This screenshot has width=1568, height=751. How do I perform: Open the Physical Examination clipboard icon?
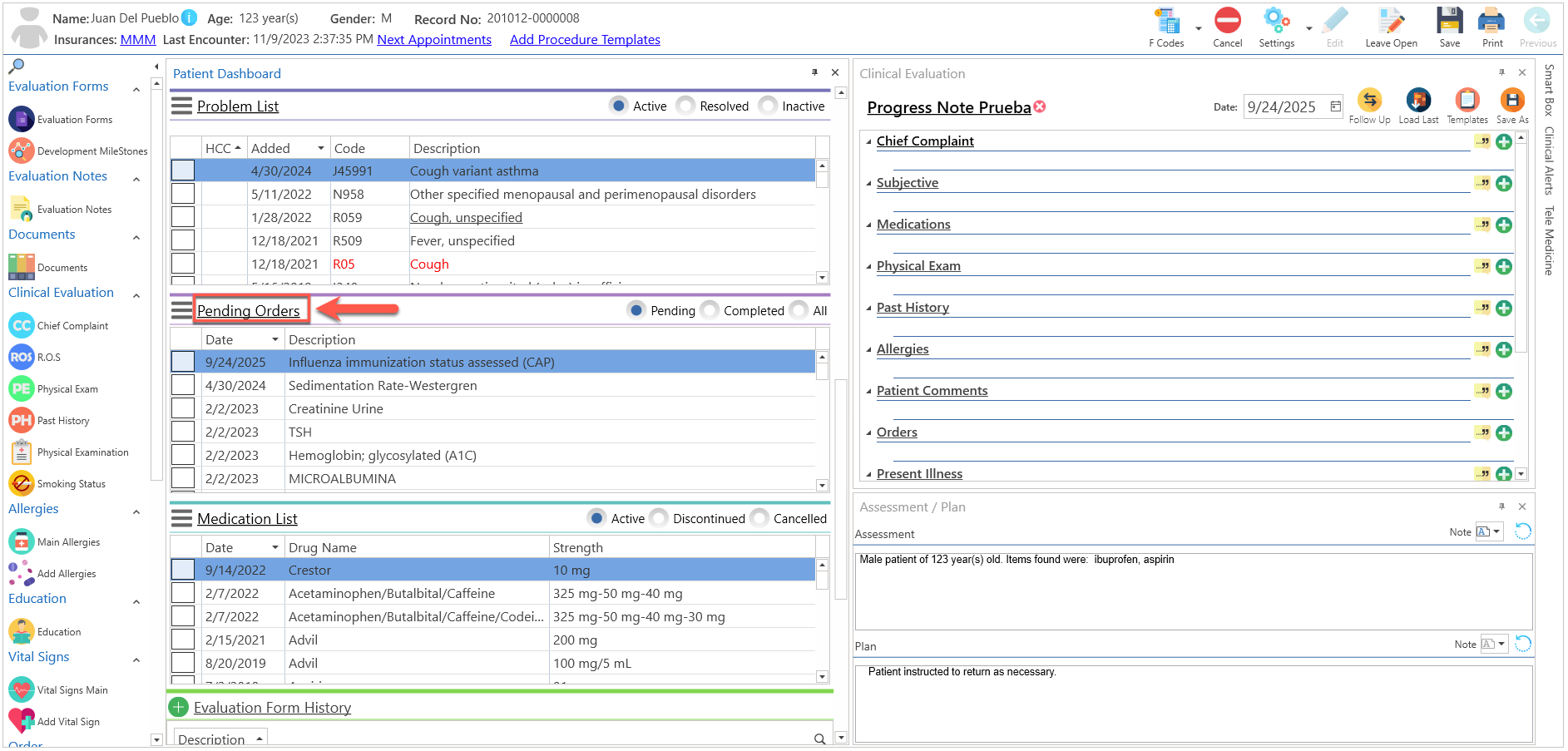pyautogui.click(x=21, y=452)
